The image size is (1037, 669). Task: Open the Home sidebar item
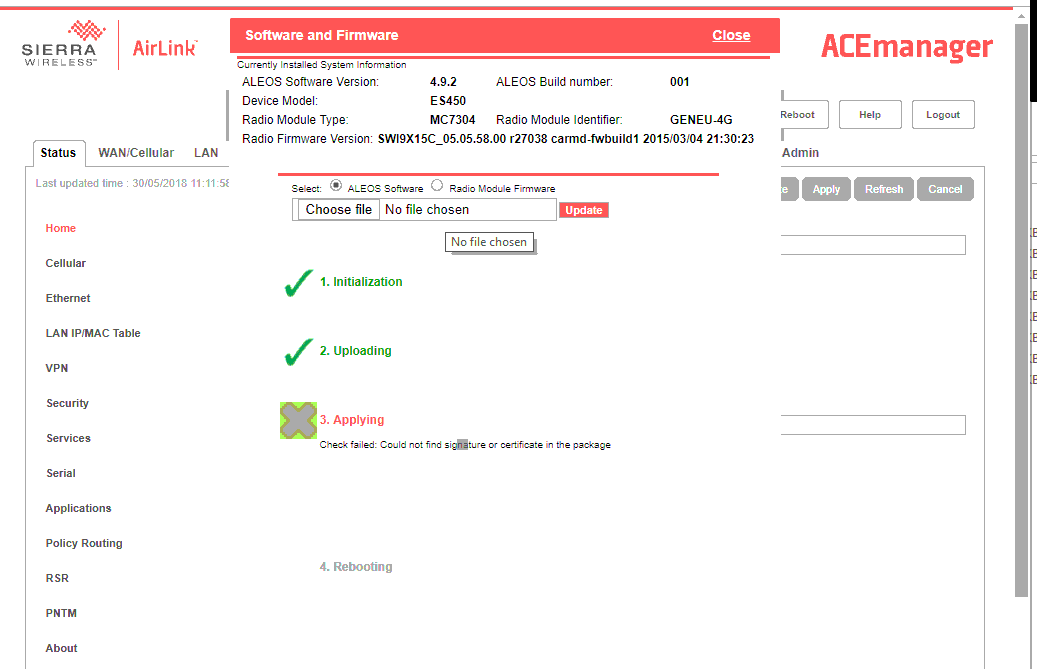(x=61, y=228)
